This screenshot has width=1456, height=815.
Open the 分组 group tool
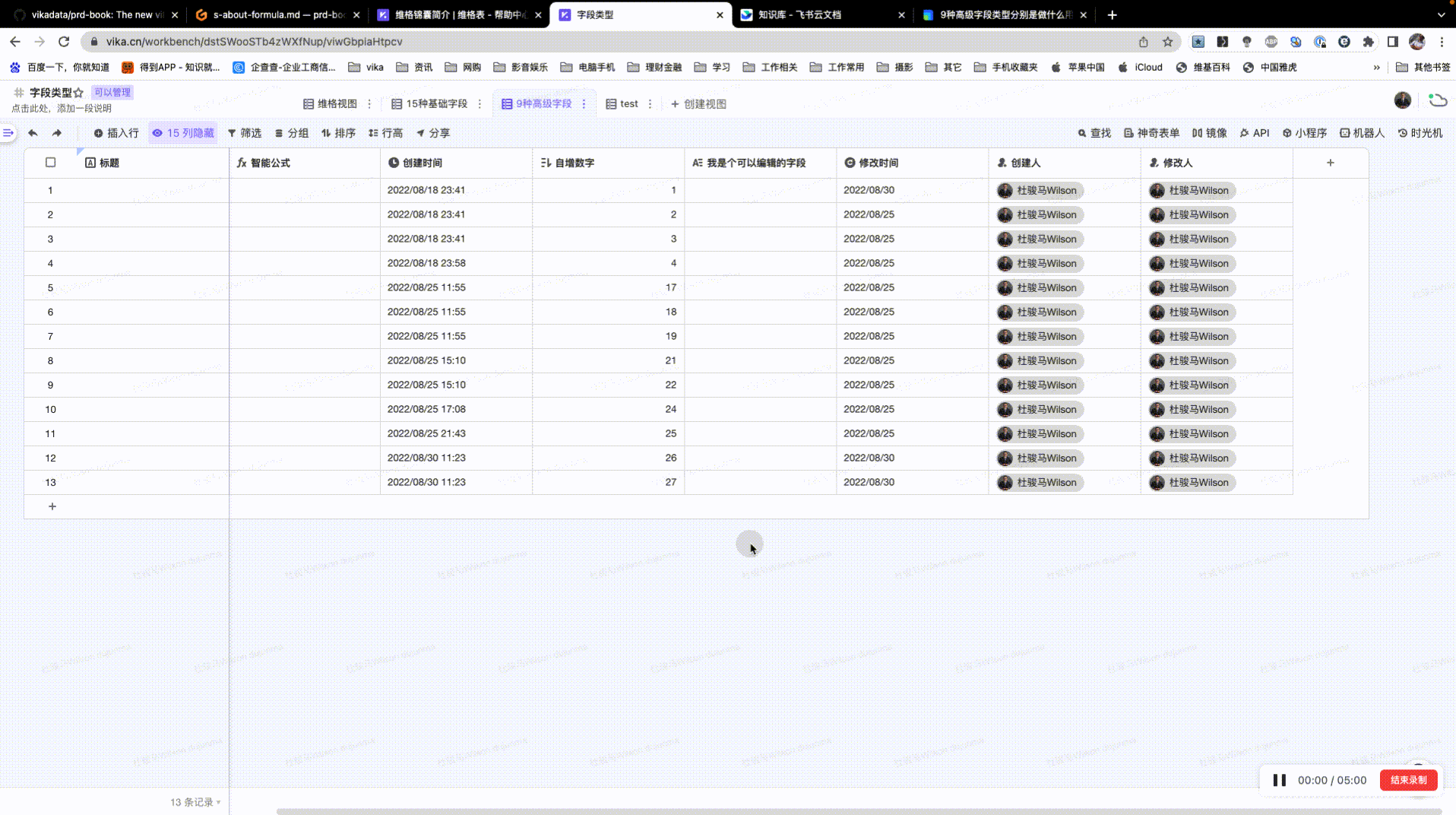[292, 133]
